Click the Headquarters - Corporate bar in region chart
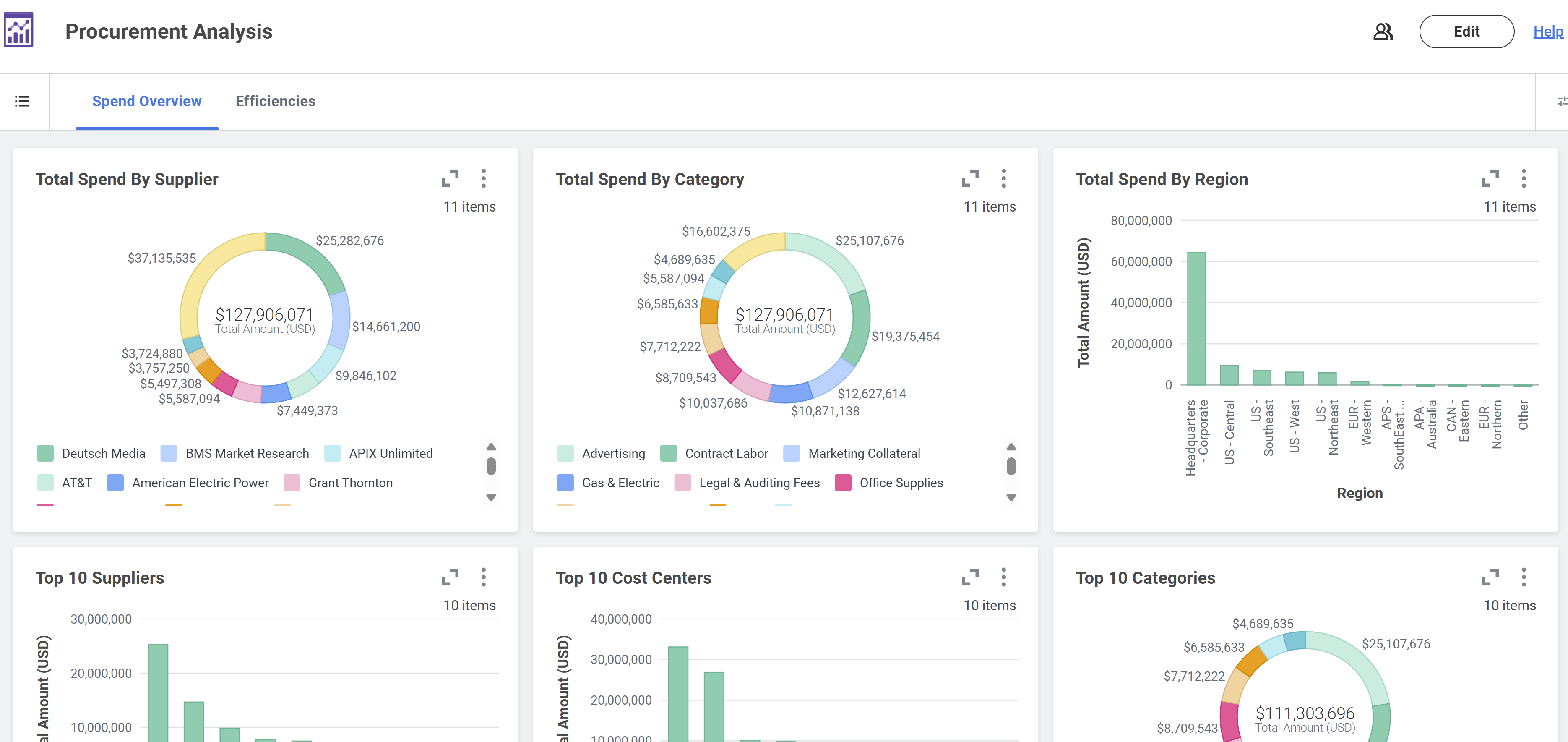This screenshot has height=742, width=1568. (x=1196, y=319)
